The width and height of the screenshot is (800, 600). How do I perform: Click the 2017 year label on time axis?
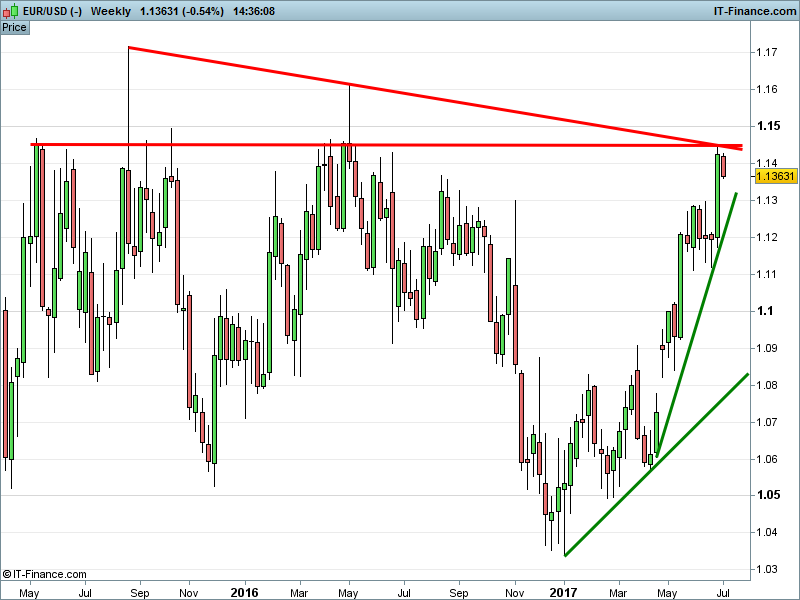tap(564, 593)
